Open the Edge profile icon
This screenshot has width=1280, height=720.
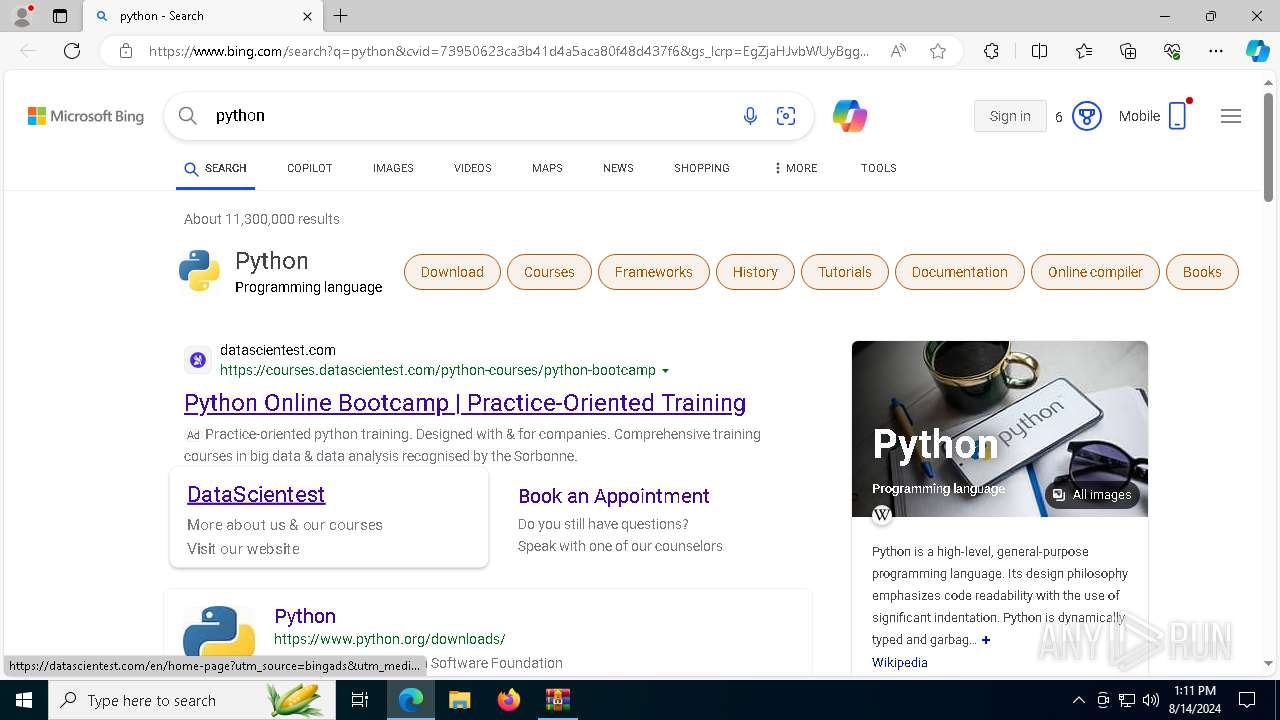pos(22,16)
